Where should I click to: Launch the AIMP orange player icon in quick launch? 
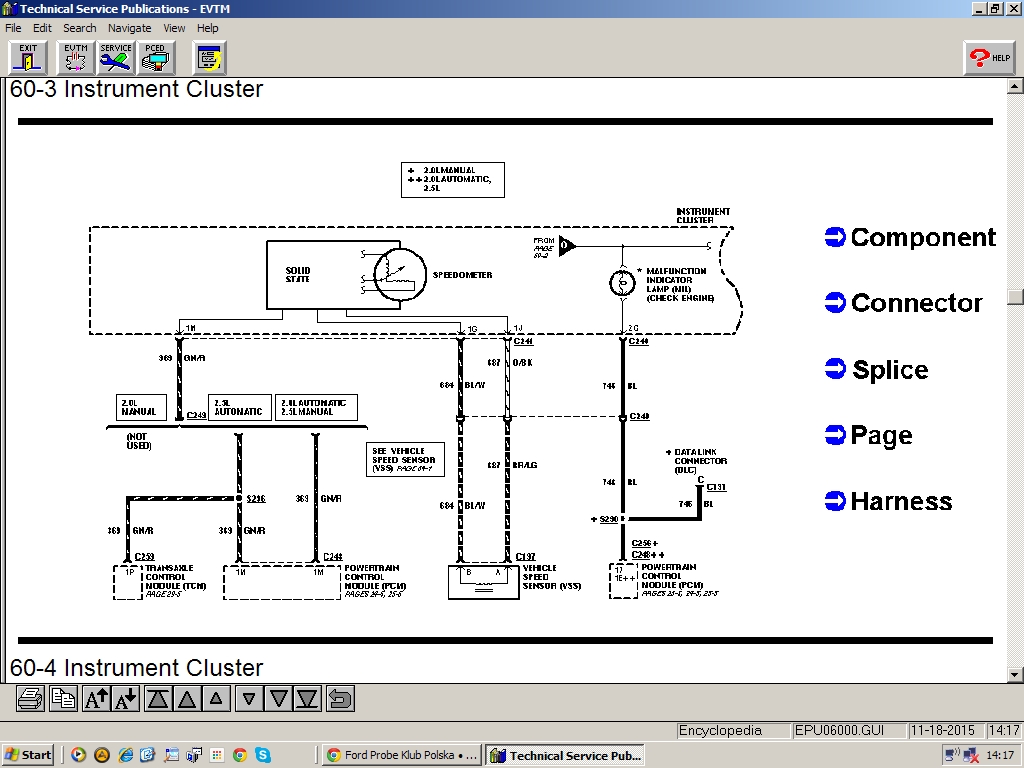[x=102, y=755]
